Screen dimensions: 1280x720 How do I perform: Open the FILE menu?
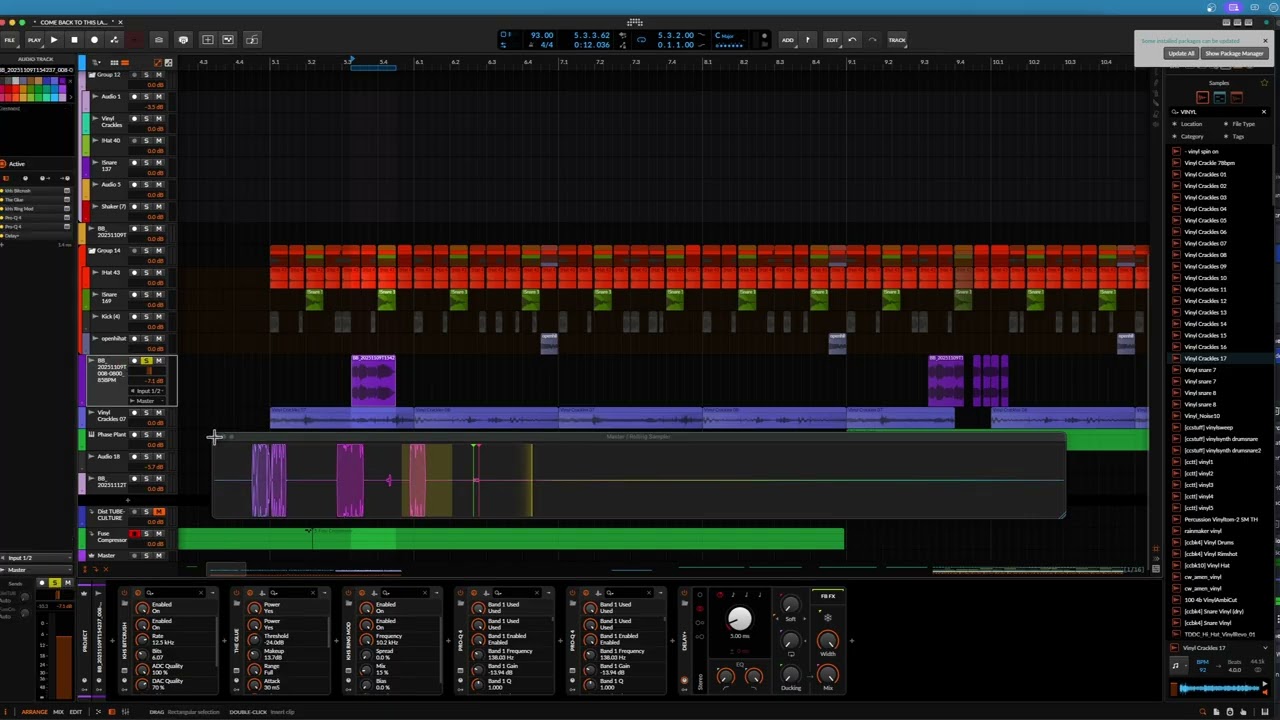click(x=9, y=40)
